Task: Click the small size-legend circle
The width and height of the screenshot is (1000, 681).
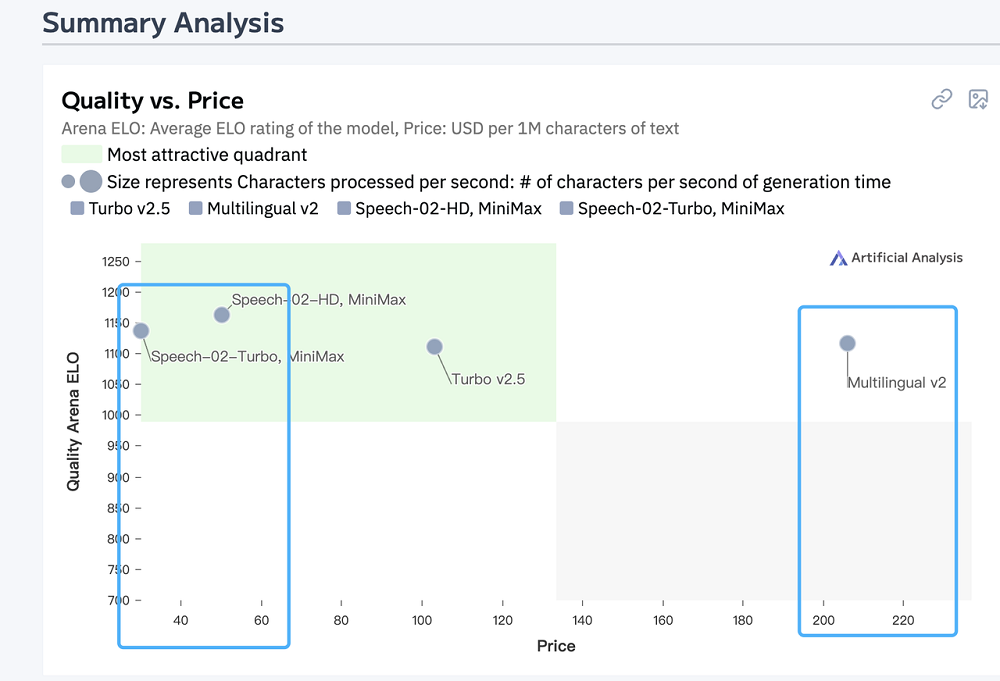Action: [x=68, y=182]
